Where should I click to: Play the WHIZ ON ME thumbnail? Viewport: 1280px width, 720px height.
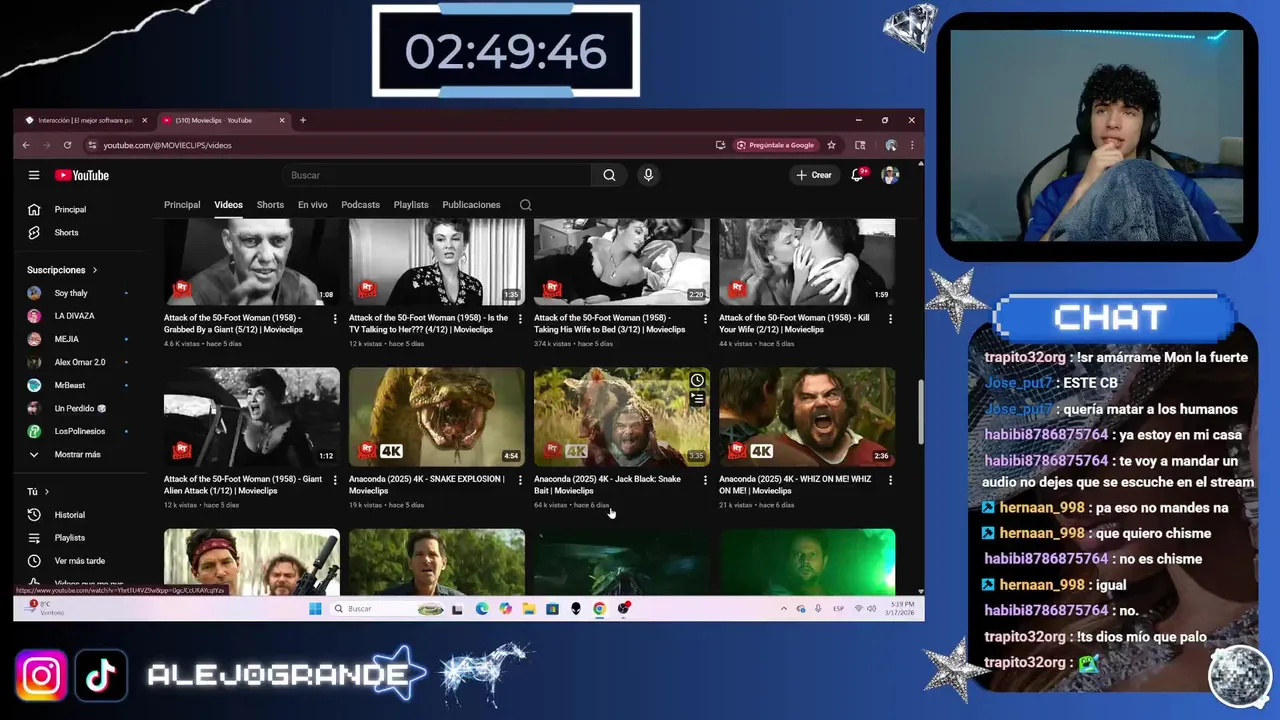pyautogui.click(x=807, y=417)
